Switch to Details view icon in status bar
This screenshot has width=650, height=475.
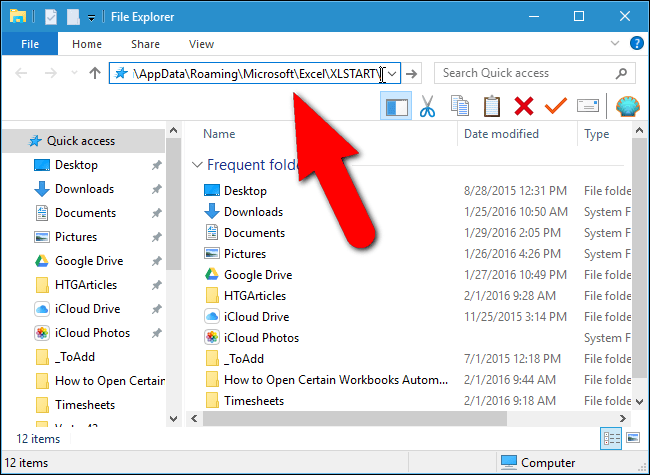tap(611, 438)
